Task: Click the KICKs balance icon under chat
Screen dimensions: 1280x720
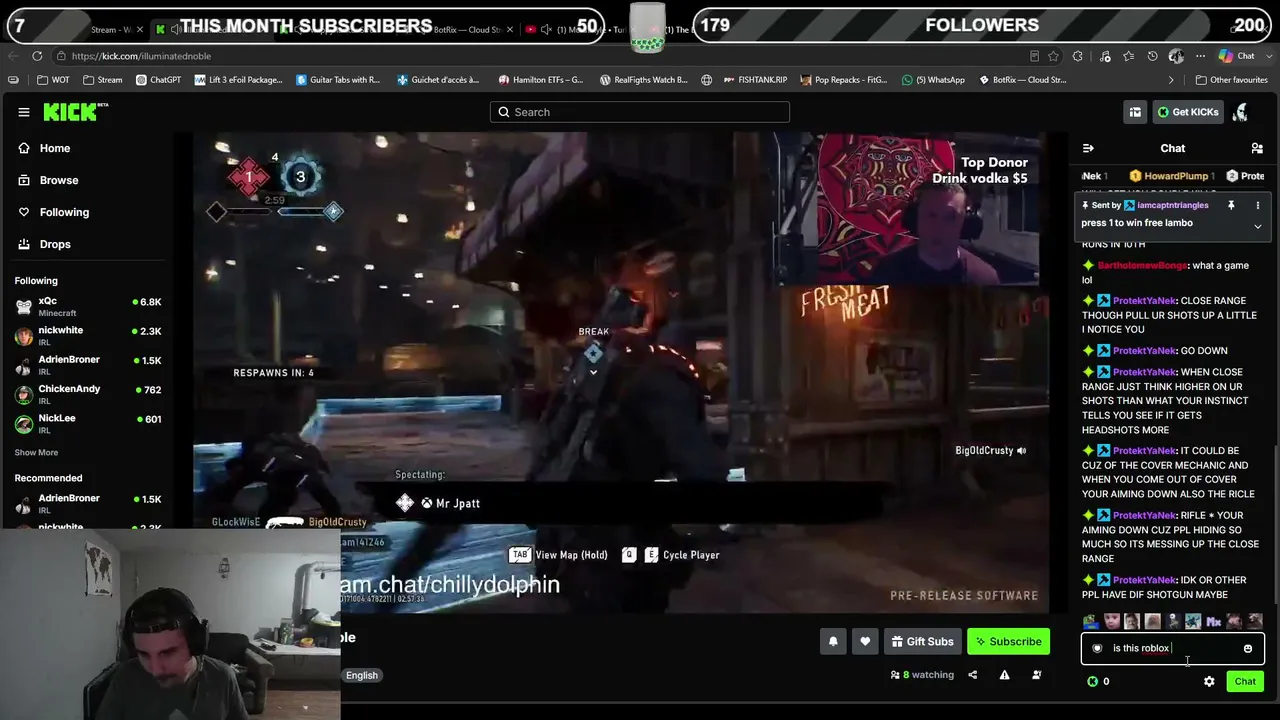Action: pyautogui.click(x=1092, y=682)
